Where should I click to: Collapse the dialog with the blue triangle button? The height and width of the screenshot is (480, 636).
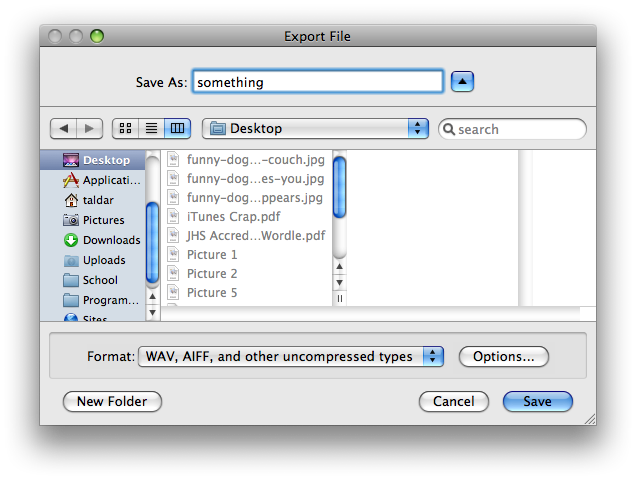462,82
